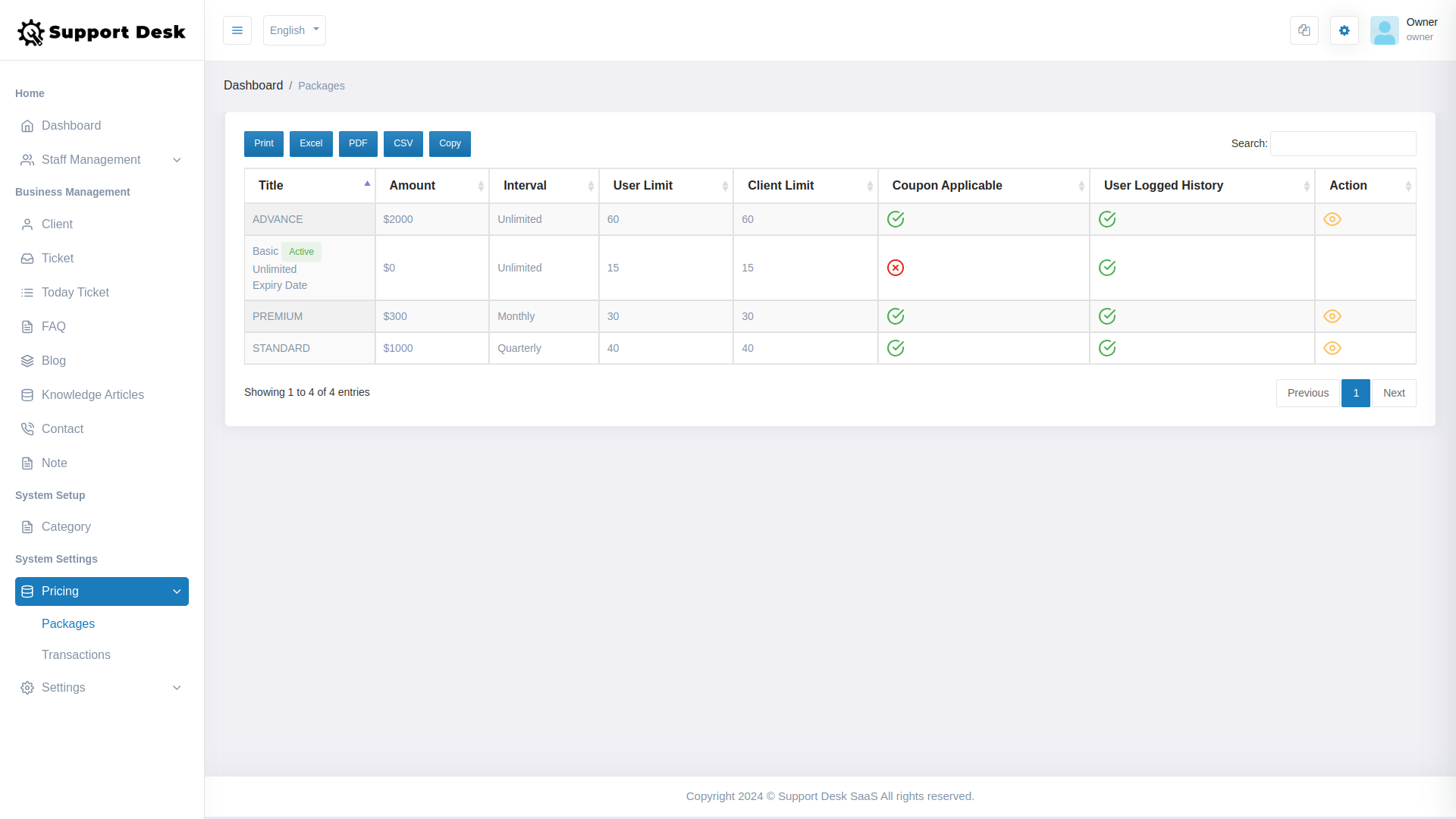This screenshot has height=819, width=1456.
Task: Click inside the Search field
Action: click(x=1342, y=143)
